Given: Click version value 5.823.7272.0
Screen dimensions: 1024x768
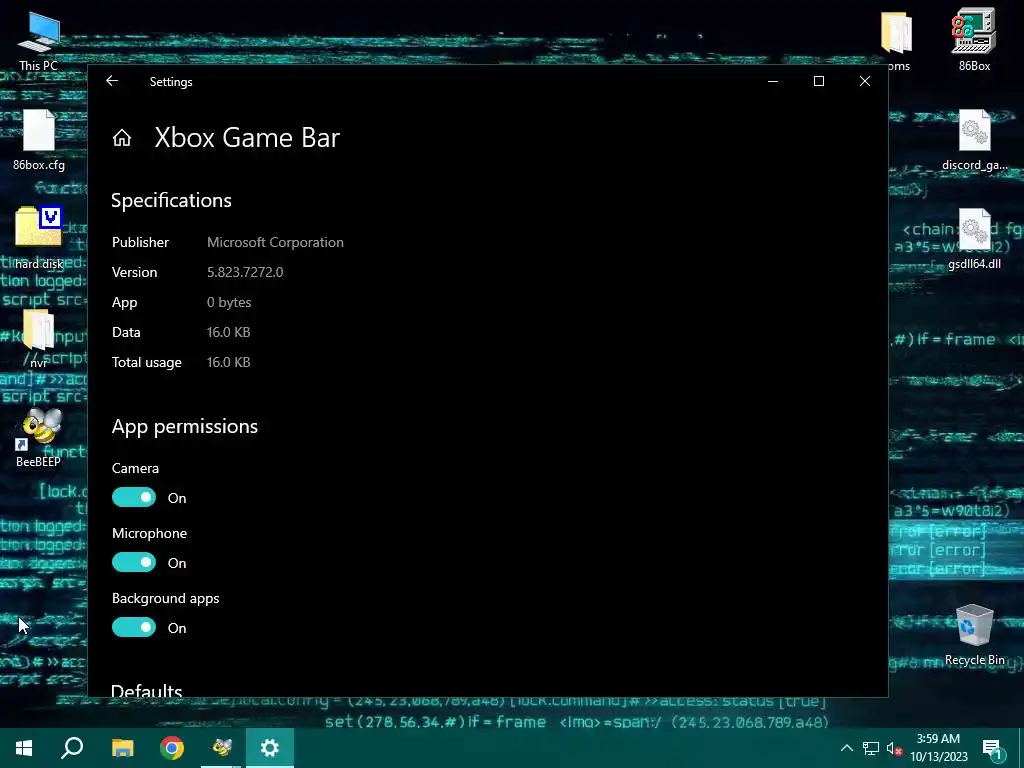Looking at the screenshot, I should click(245, 272).
